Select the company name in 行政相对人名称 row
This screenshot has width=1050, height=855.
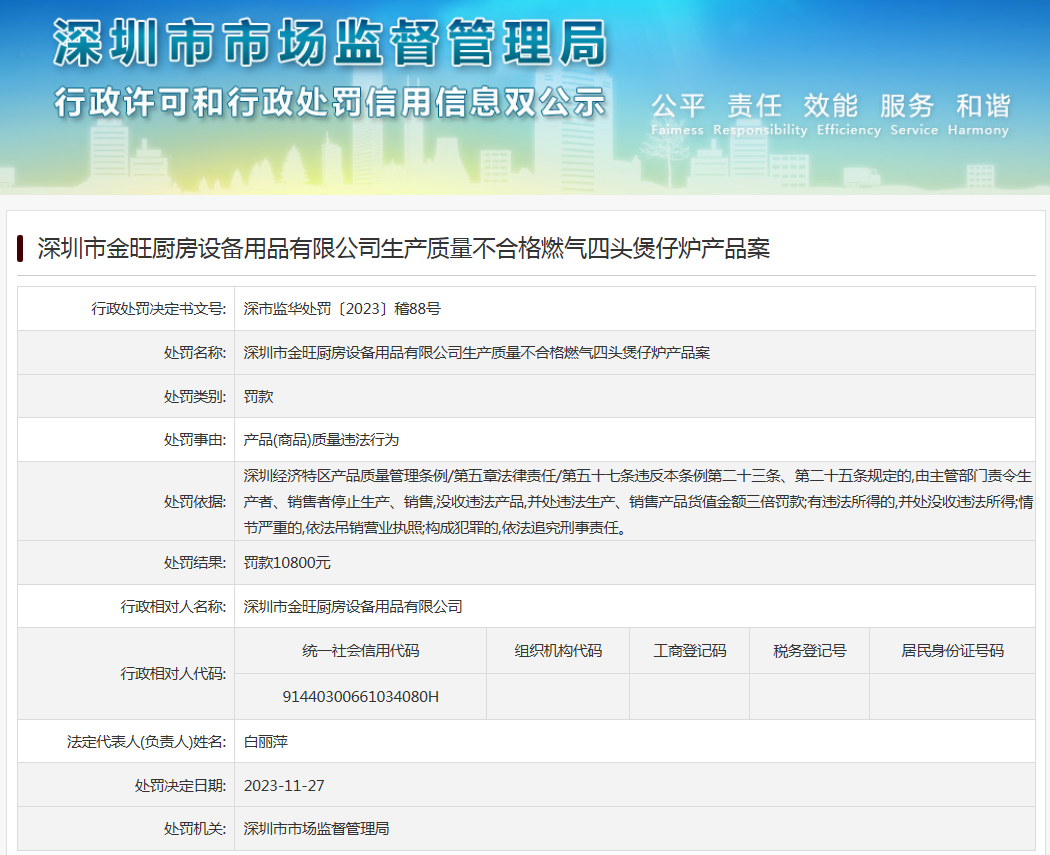pyautogui.click(x=353, y=607)
